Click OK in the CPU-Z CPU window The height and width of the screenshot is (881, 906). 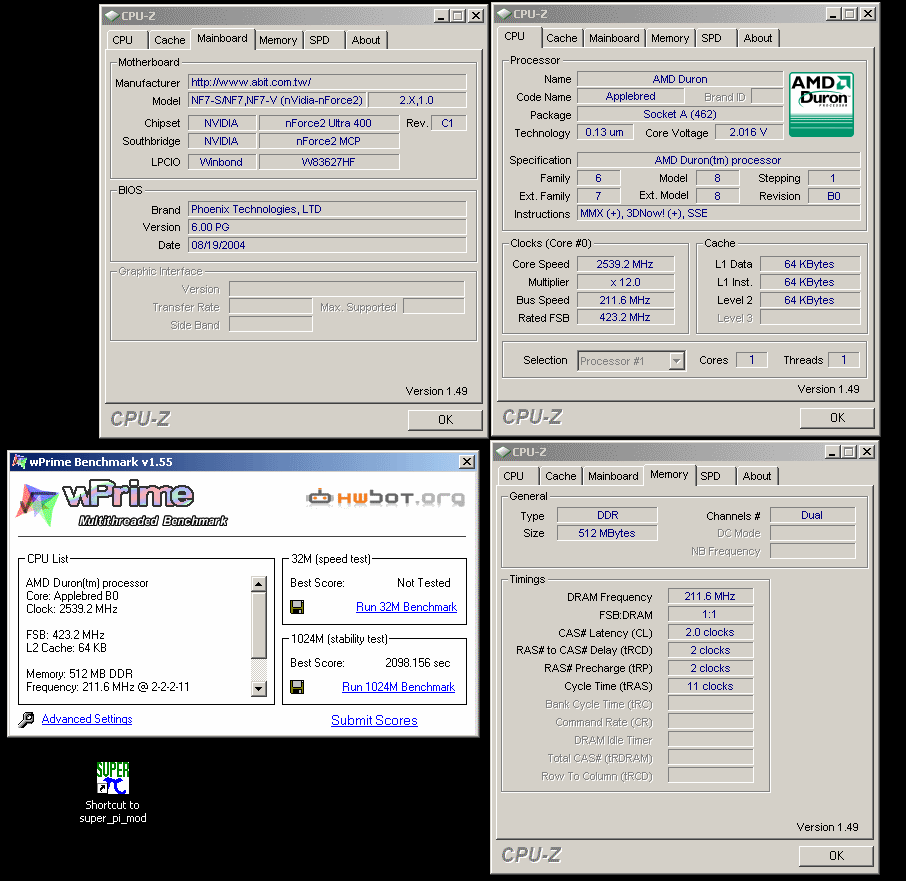click(837, 418)
